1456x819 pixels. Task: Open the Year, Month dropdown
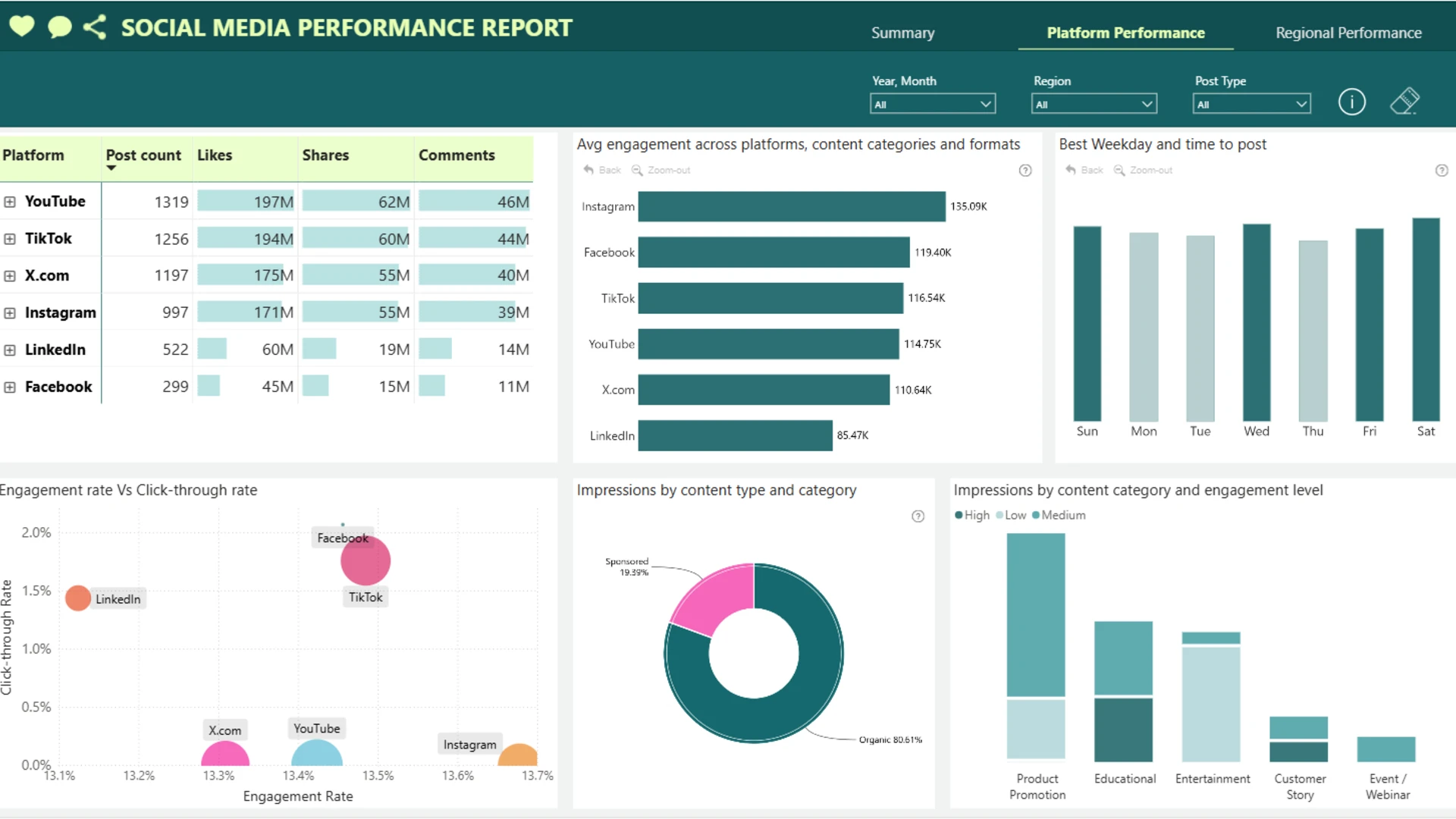[x=932, y=104]
